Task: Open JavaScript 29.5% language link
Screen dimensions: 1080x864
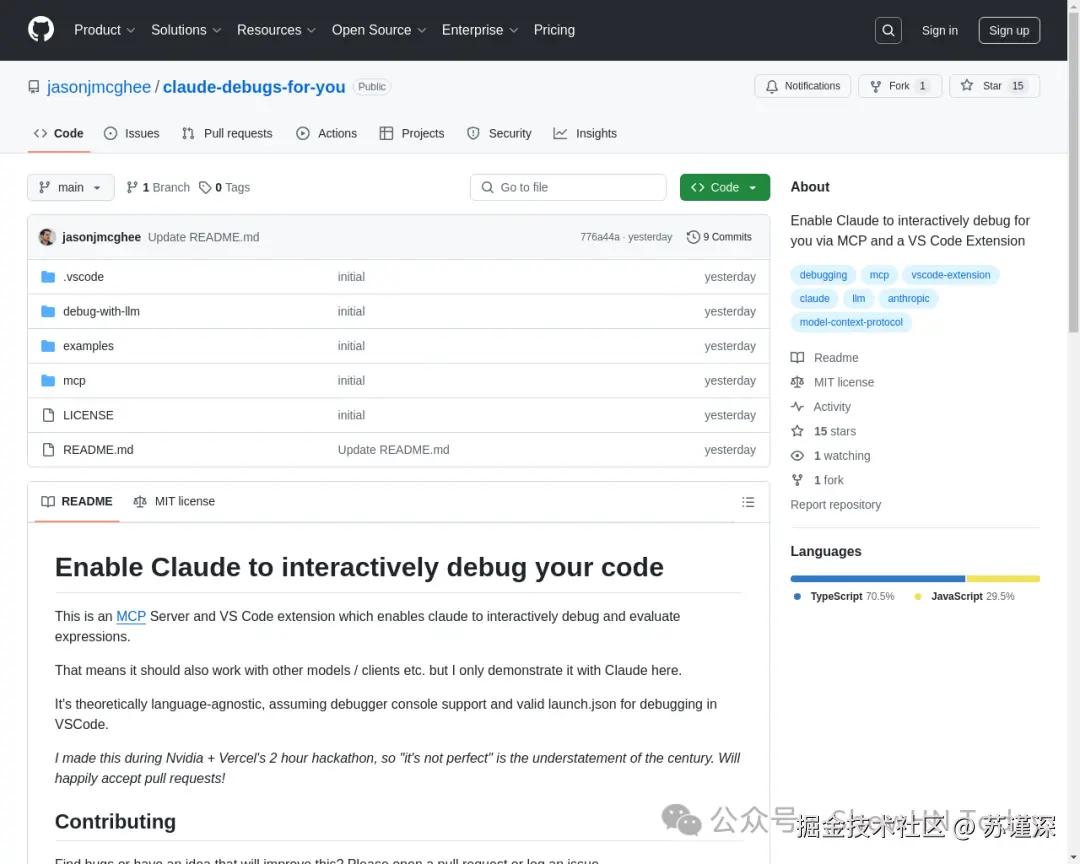Action: coord(964,597)
